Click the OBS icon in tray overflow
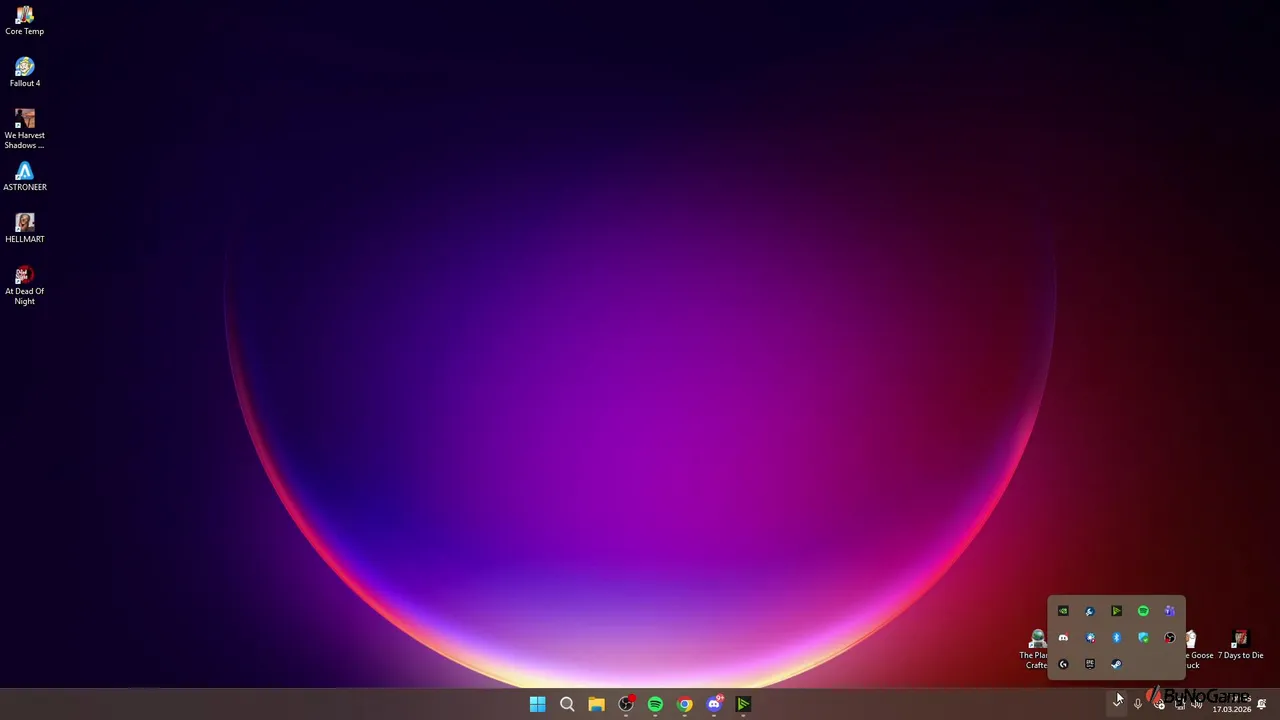The width and height of the screenshot is (1280, 720). (x=1170, y=638)
